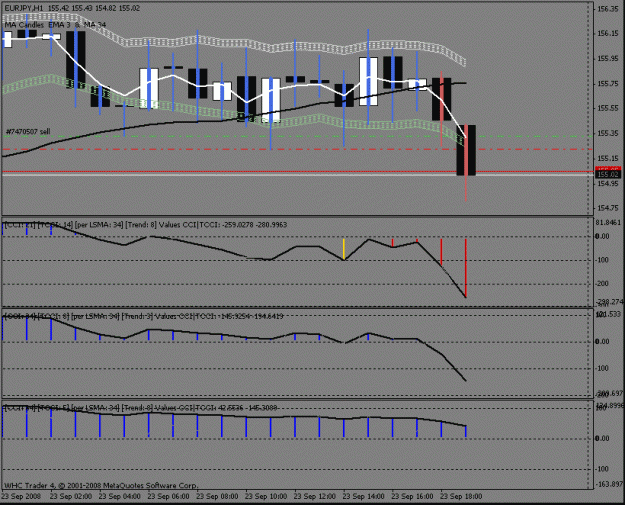Click the 23 Sep 08:00 time label
The height and width of the screenshot is (505, 625).
217,496
